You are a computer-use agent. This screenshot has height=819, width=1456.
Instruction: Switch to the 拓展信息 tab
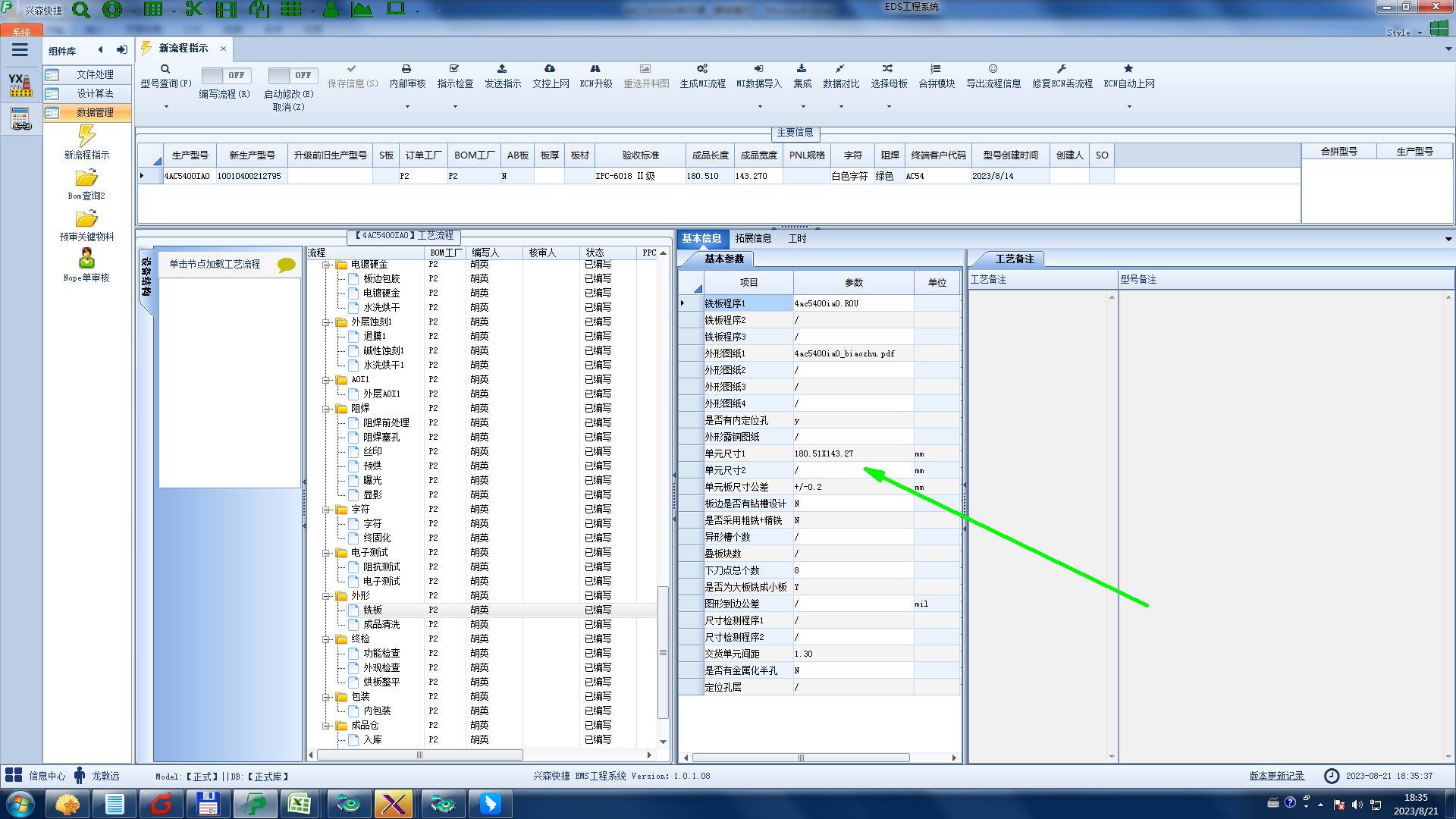752,238
